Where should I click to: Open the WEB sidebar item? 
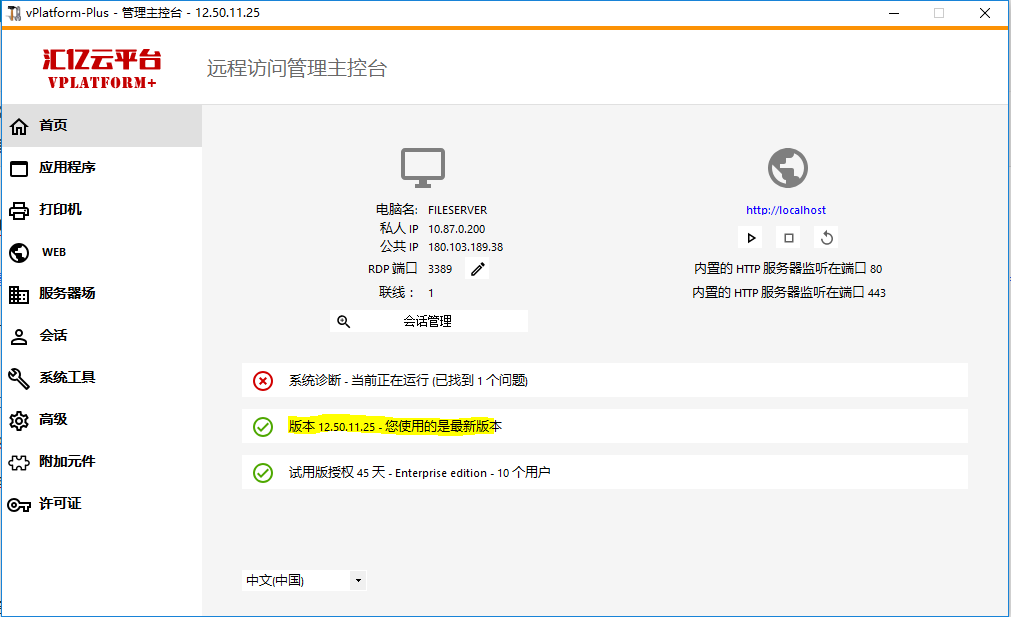click(x=53, y=252)
